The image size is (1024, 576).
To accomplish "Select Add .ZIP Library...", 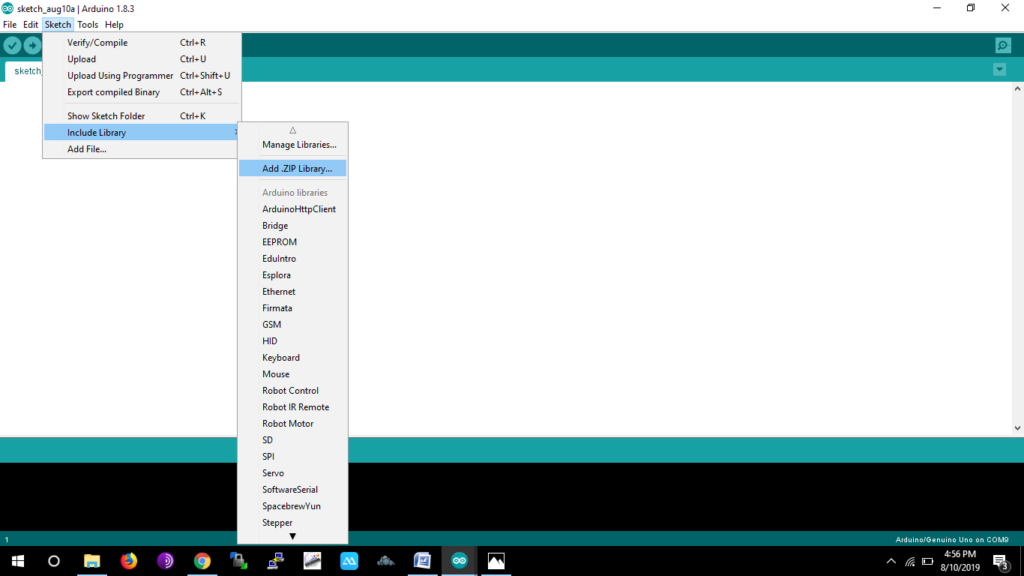I will pos(293,168).
